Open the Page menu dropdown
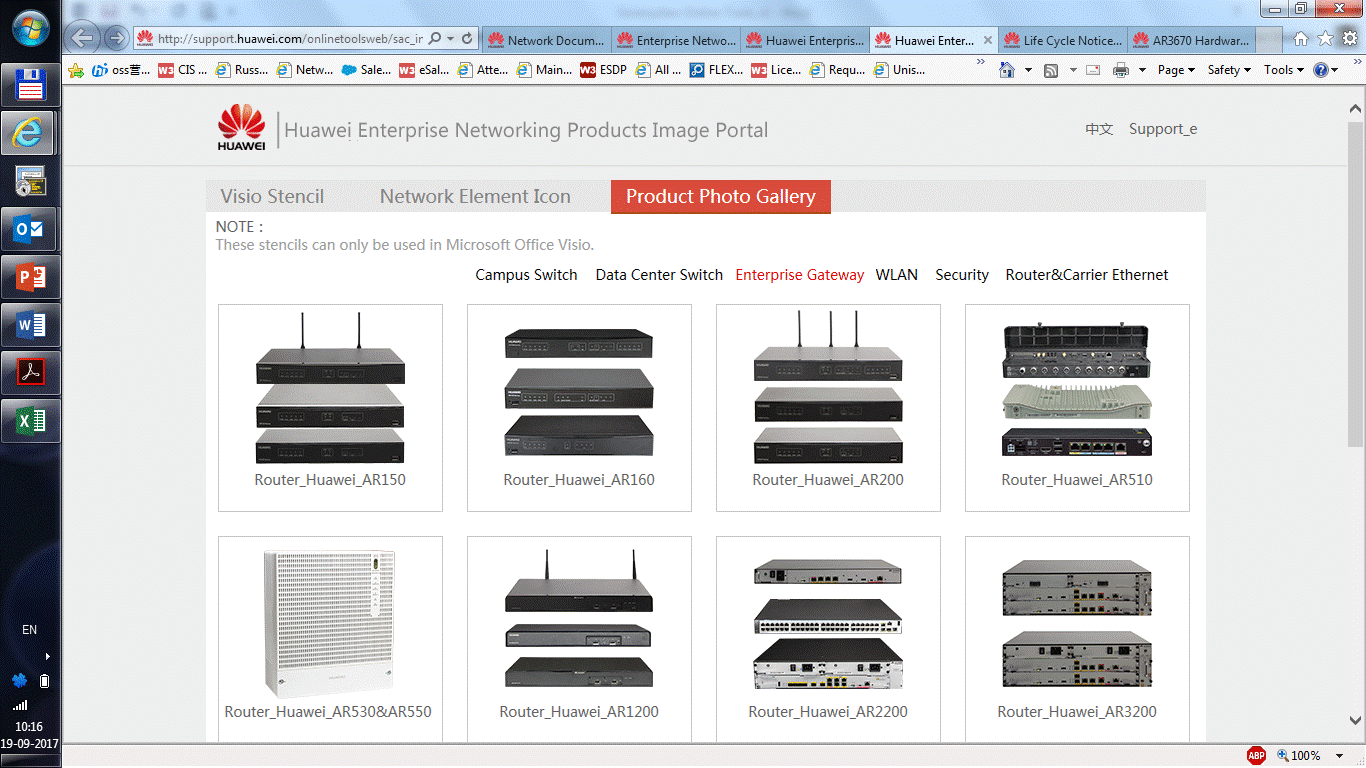 click(1176, 70)
